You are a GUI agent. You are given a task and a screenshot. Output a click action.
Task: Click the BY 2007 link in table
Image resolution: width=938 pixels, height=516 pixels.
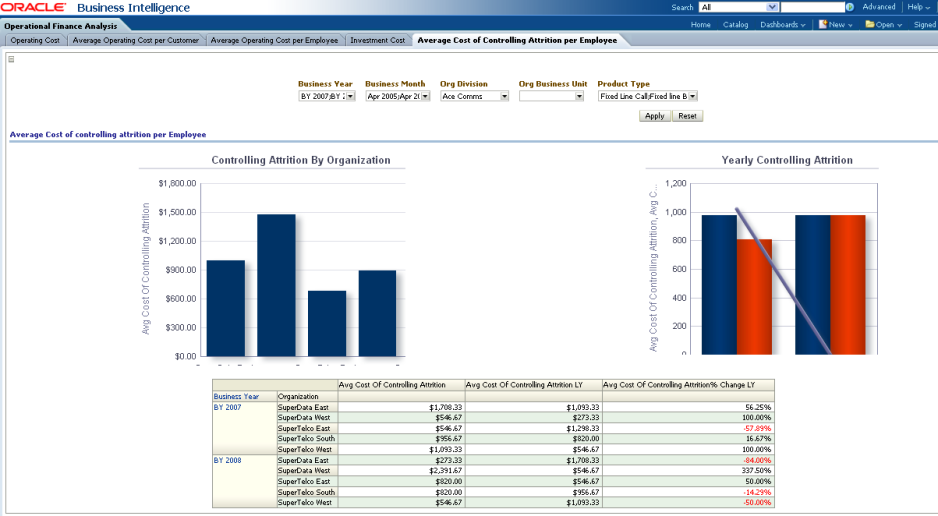pyautogui.click(x=227, y=407)
